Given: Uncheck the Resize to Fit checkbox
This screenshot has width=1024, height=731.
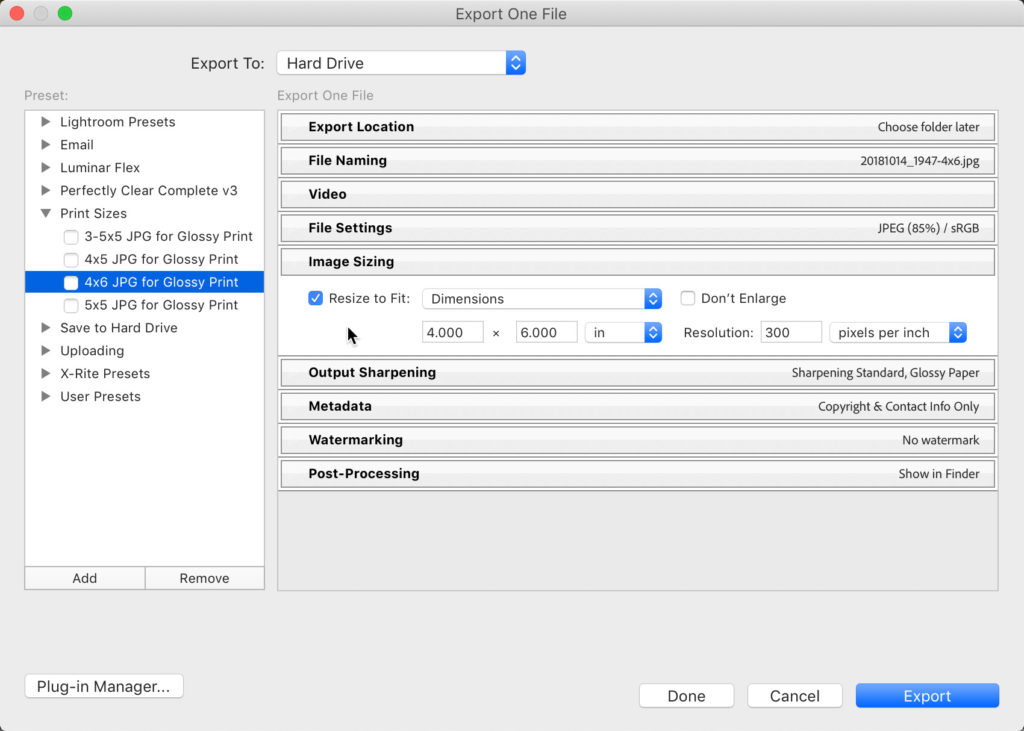Looking at the screenshot, I should 316,299.
